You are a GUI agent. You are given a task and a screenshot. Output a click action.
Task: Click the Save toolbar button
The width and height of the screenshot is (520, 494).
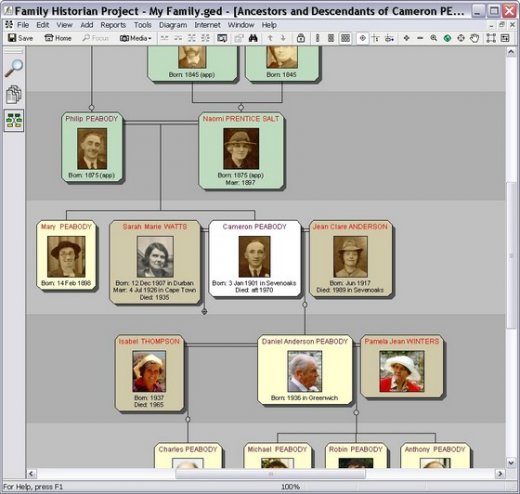(x=20, y=38)
